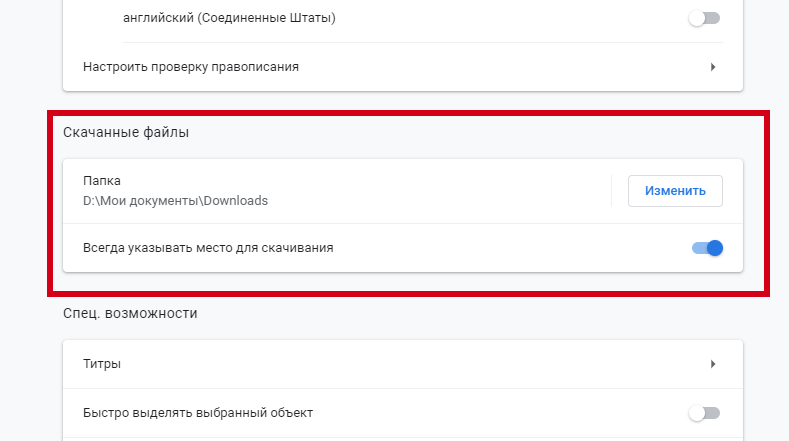Click blank area under Скачанные файлы card

tap(400, 283)
